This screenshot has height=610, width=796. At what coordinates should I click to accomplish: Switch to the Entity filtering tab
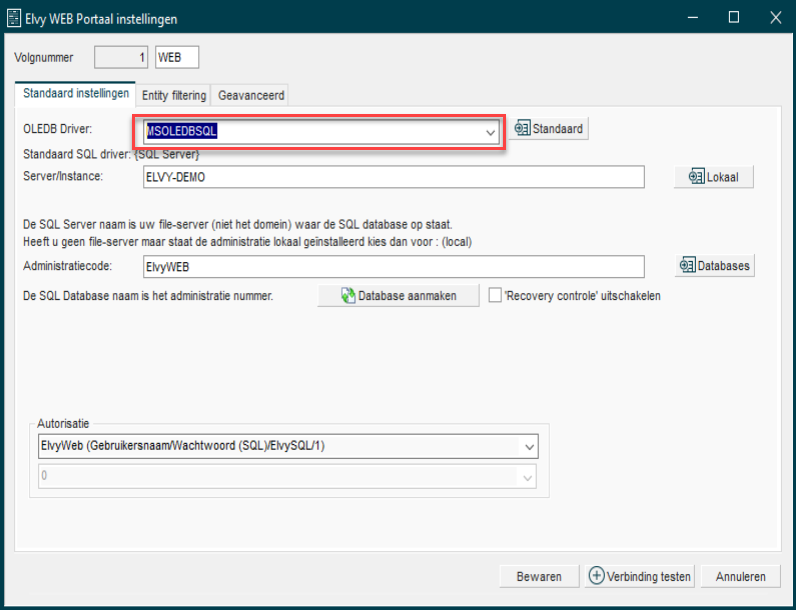coord(174,95)
